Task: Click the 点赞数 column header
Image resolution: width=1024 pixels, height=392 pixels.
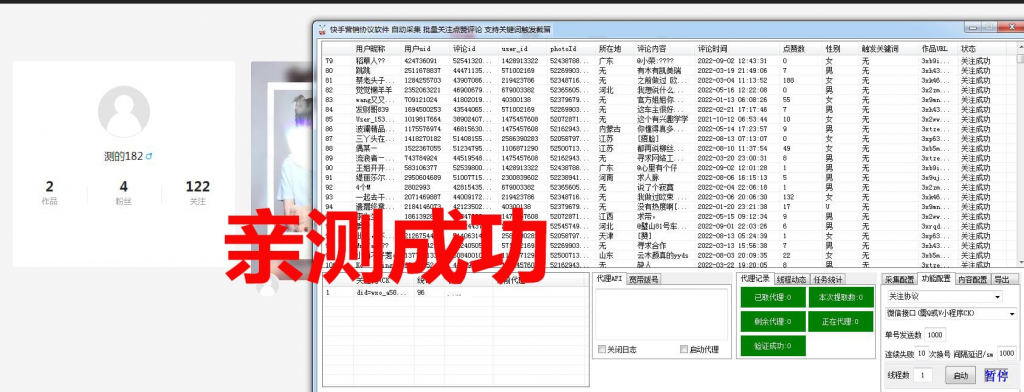Action: pos(793,49)
